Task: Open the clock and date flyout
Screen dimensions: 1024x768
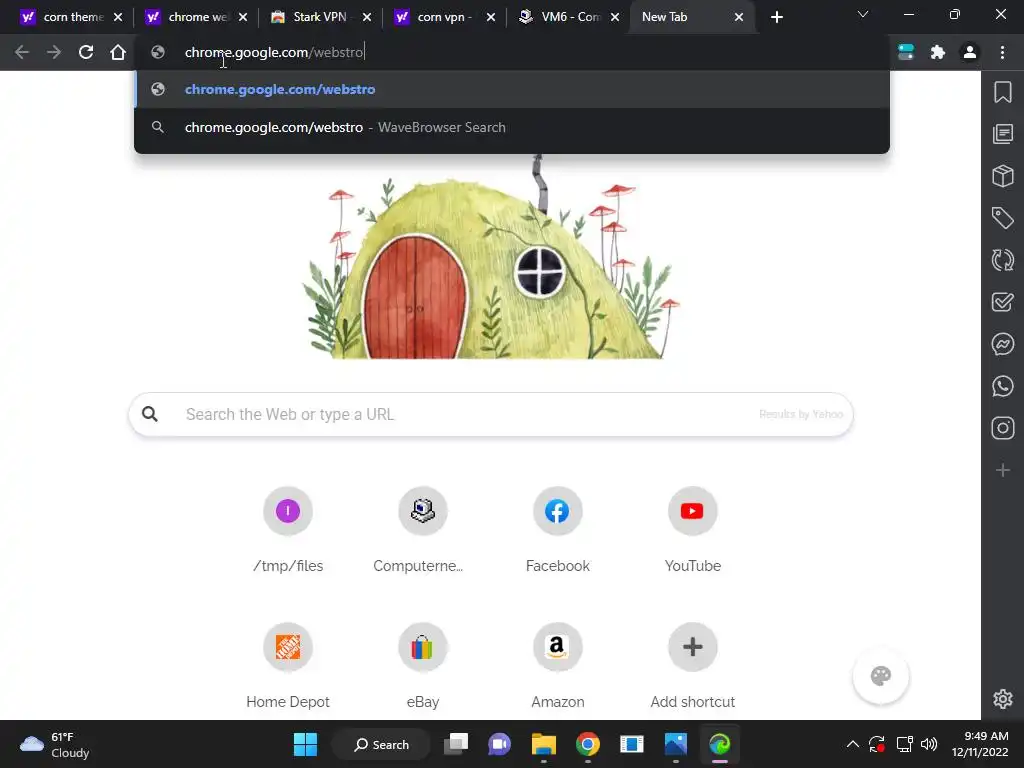Action: tap(980, 744)
